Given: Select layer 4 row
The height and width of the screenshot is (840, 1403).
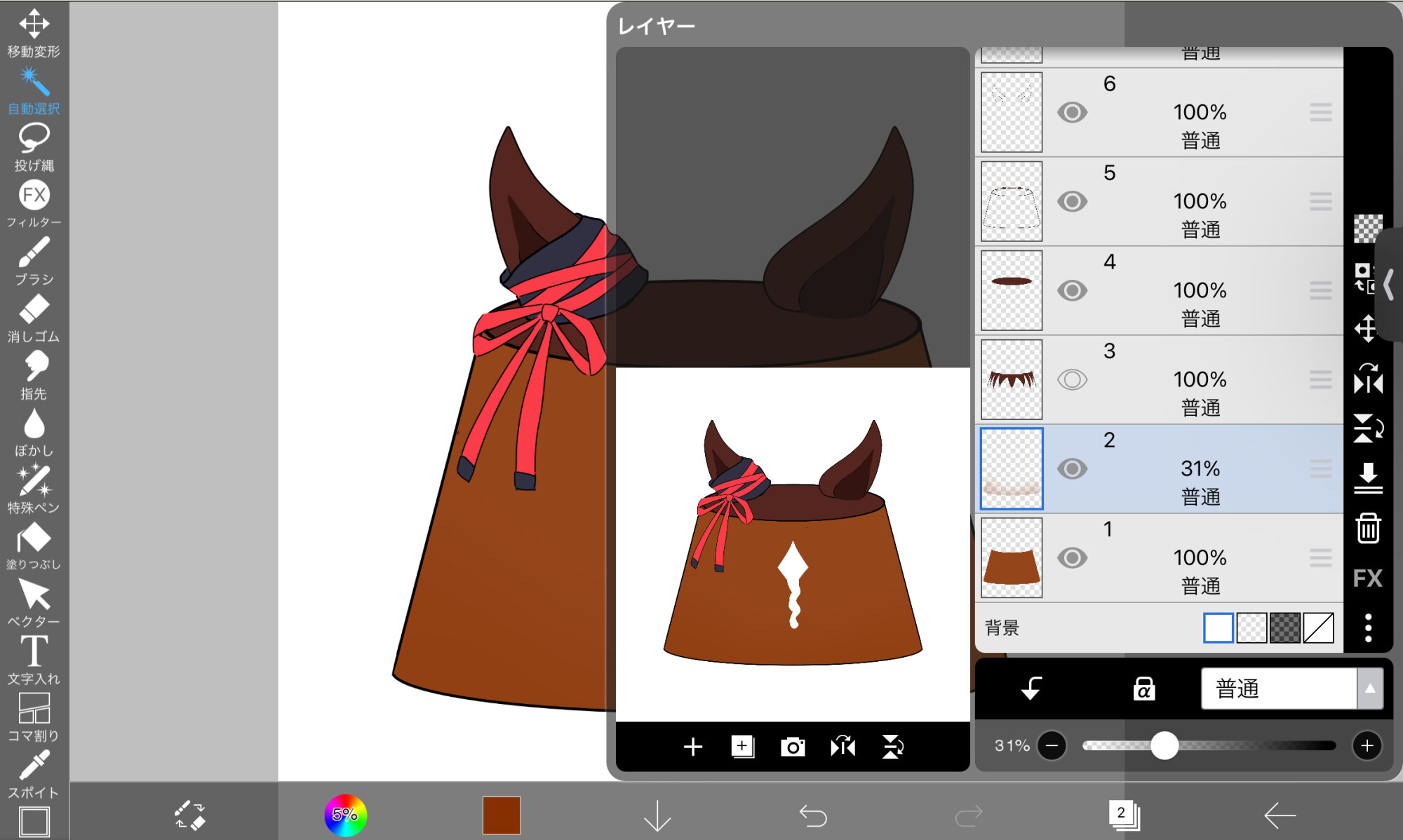Looking at the screenshot, I should point(1193,290).
